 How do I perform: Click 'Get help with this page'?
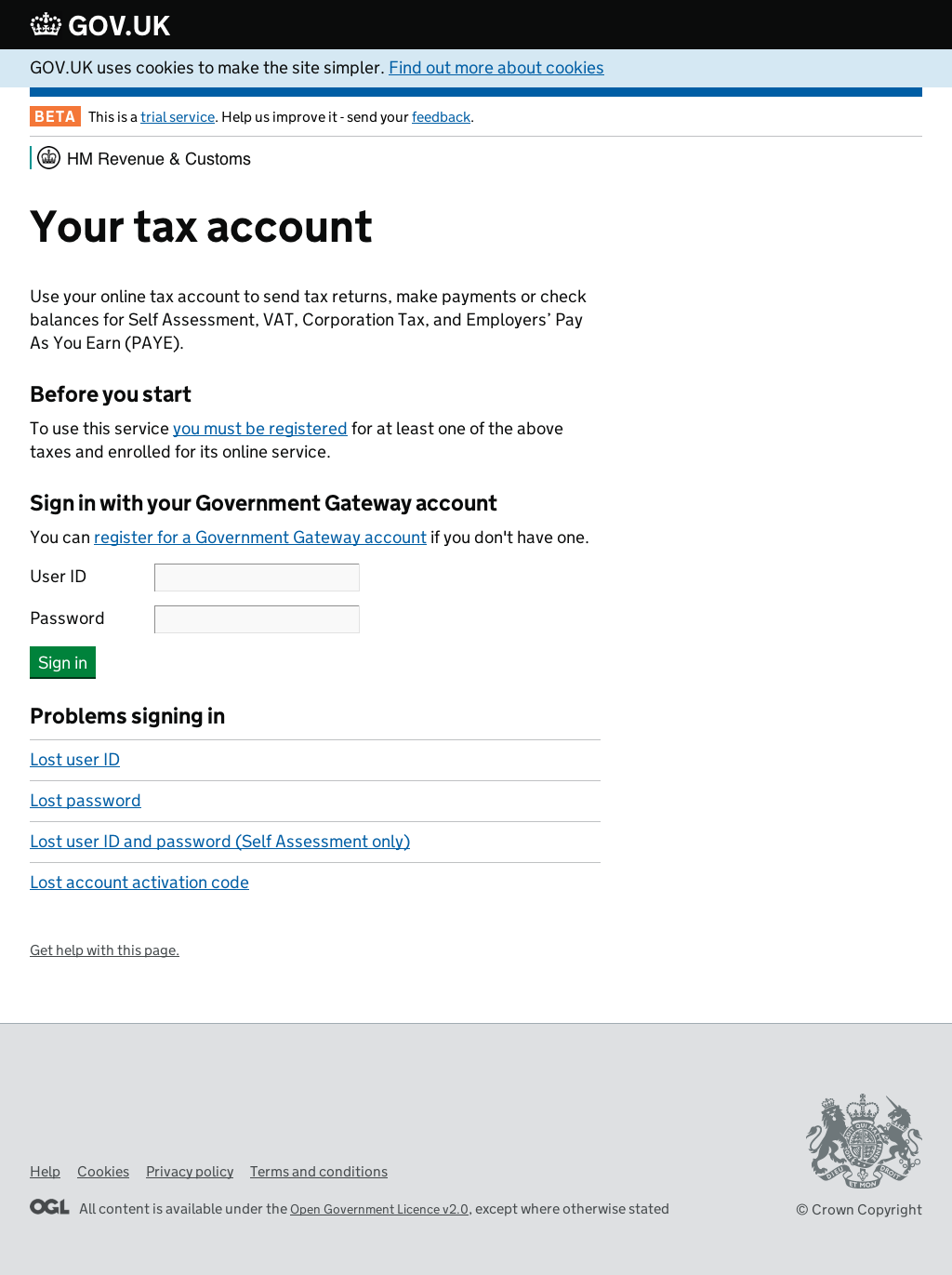coord(104,950)
